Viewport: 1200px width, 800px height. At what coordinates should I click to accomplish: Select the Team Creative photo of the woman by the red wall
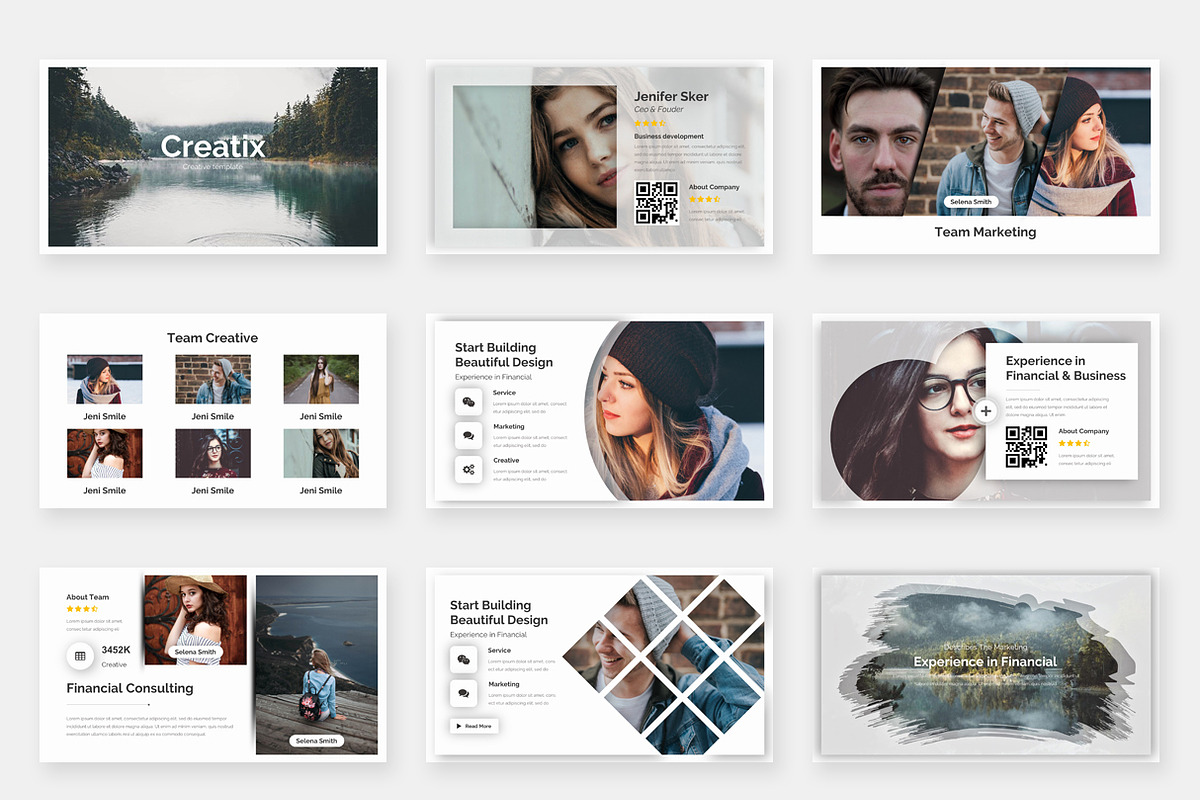[105, 453]
